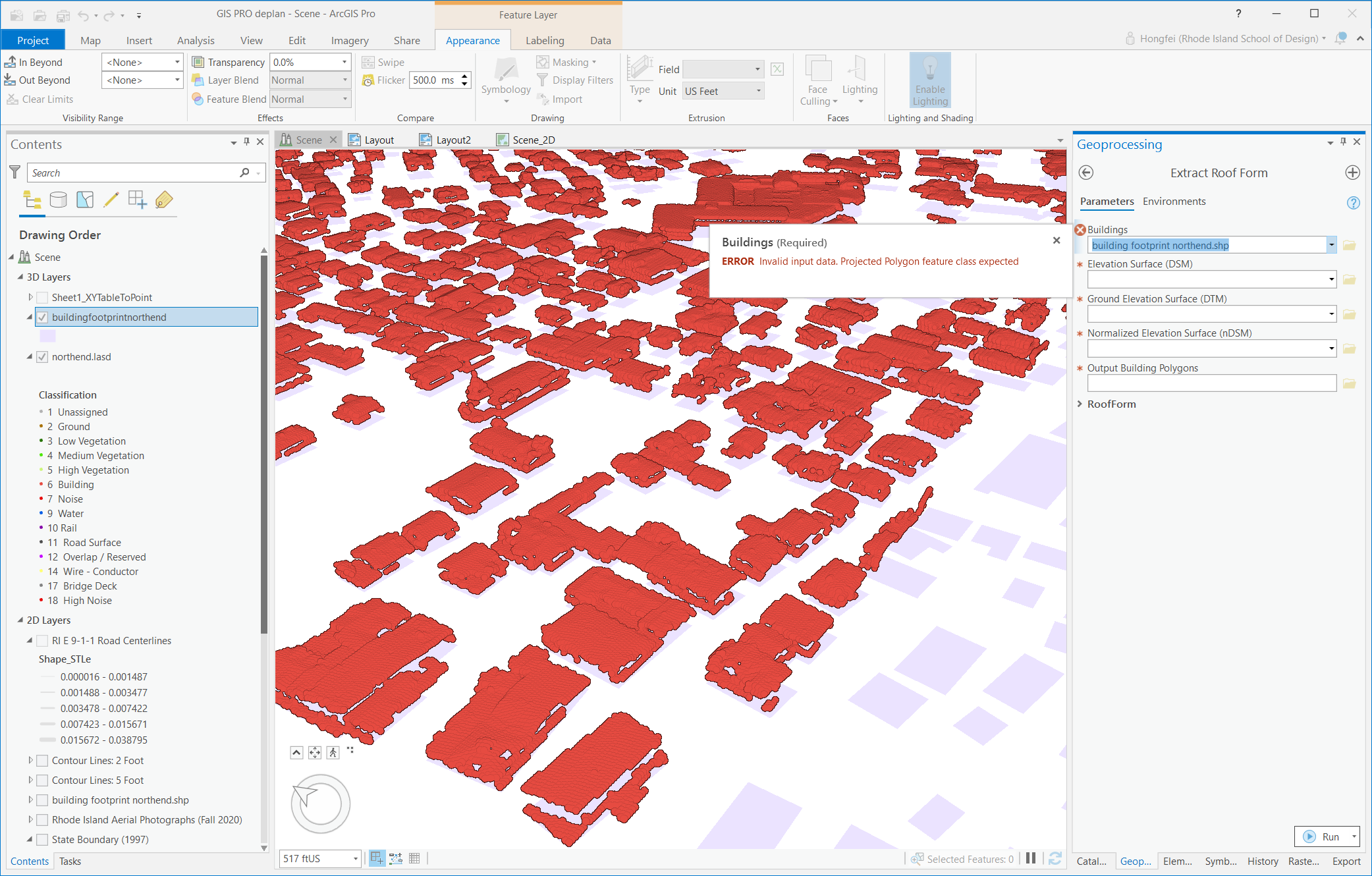Open the scene scale dropdown
The image size is (1372, 876).
click(x=356, y=858)
